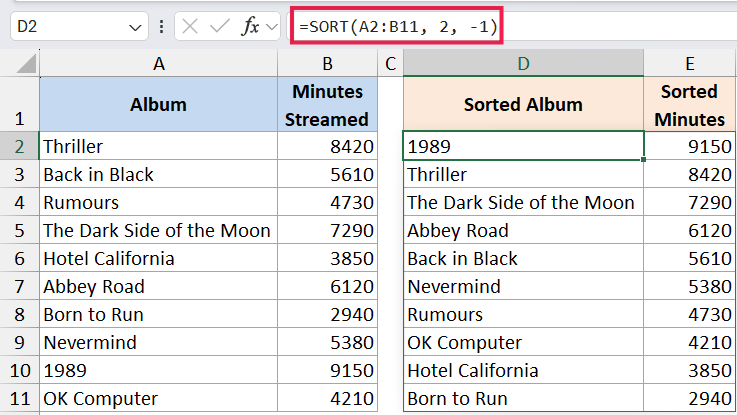The width and height of the screenshot is (737, 415).
Task: Select cell A3 'Back in Black'
Action: 159,174
